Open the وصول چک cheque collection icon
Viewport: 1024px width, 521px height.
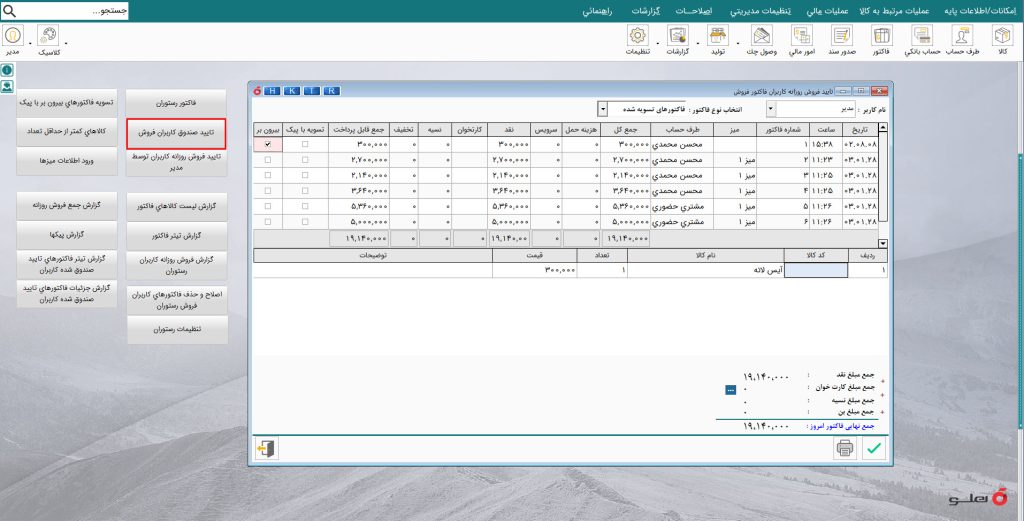(761, 35)
